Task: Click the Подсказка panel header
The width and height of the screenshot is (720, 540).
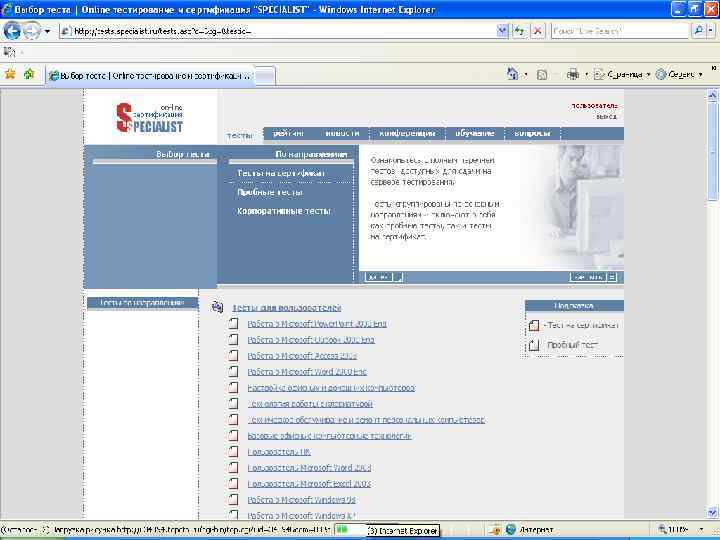Action: click(574, 306)
